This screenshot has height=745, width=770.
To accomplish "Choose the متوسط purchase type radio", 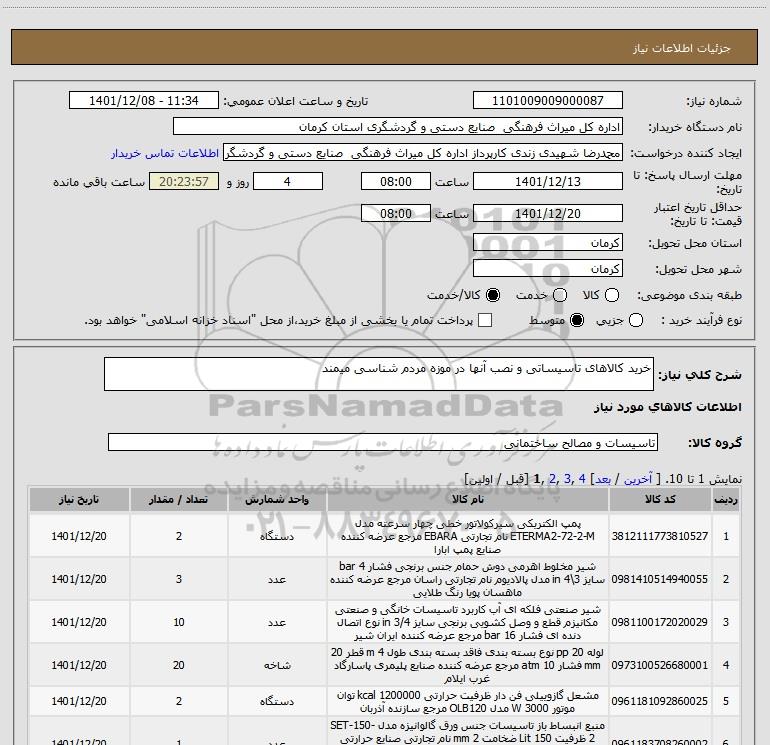I will 577,321.
